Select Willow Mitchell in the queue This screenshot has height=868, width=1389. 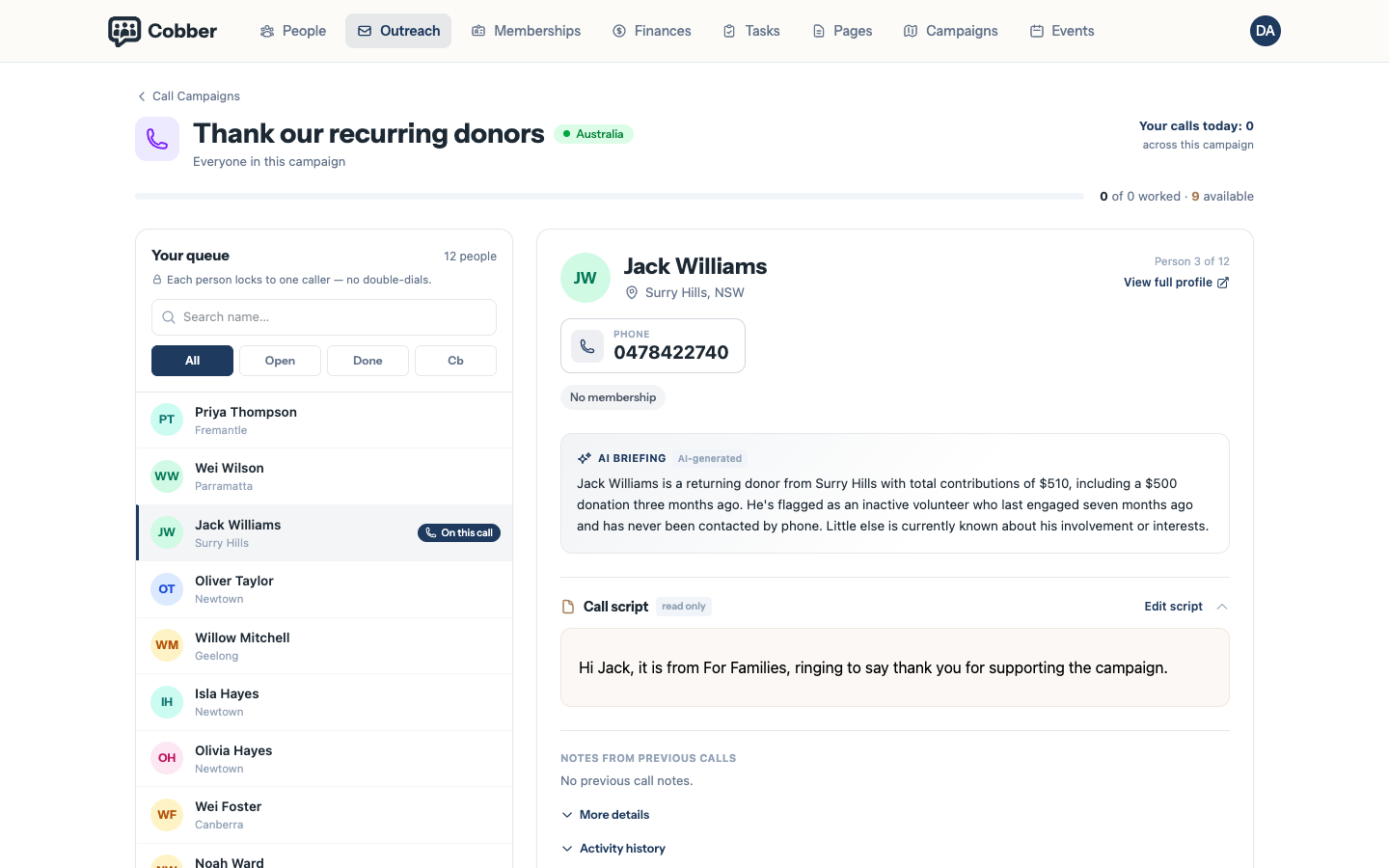pyautogui.click(x=324, y=646)
